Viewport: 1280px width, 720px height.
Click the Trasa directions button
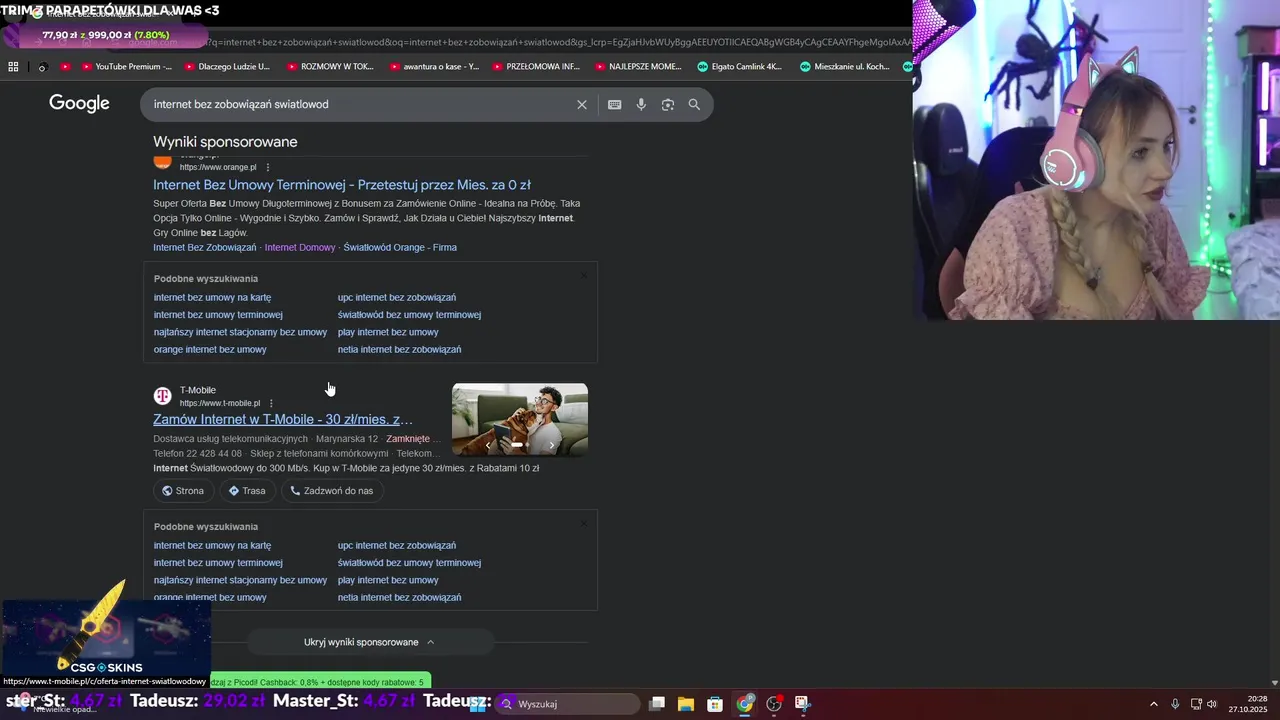(x=247, y=491)
